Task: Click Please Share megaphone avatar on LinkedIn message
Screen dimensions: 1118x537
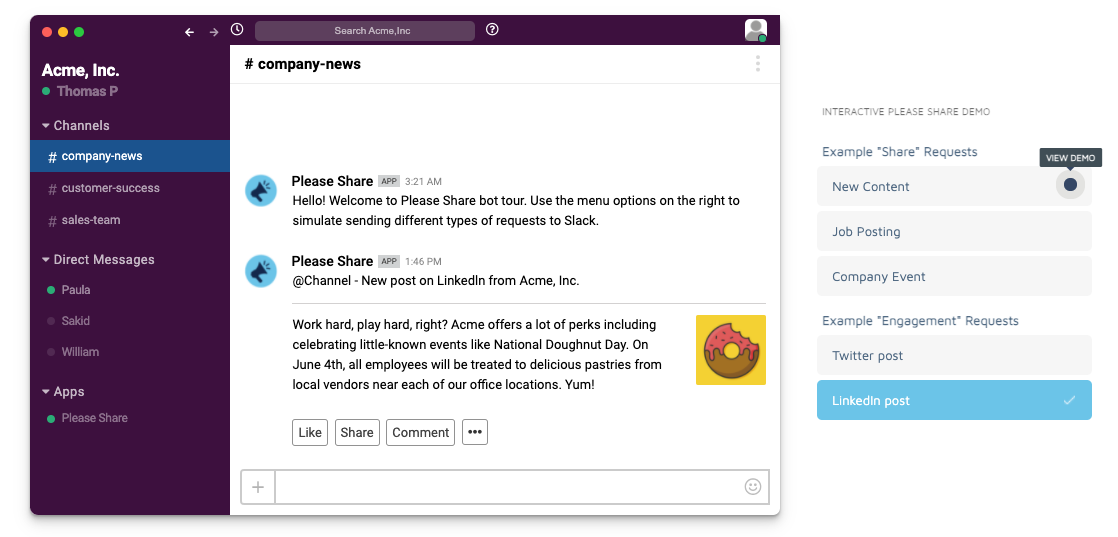Action: pos(261,271)
